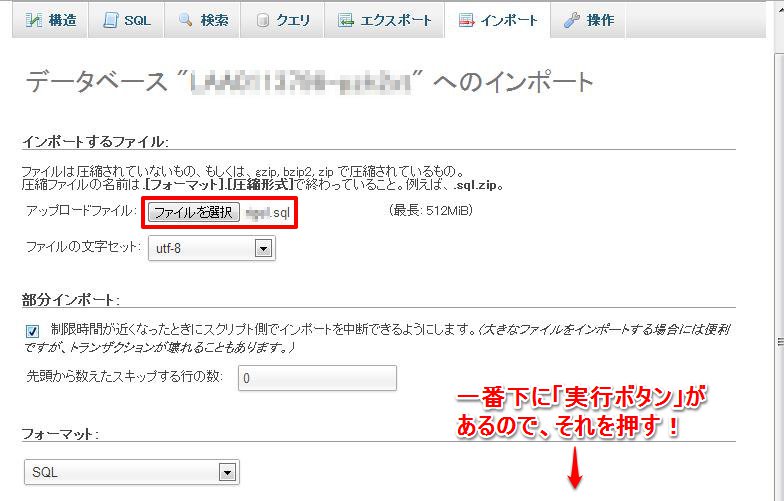Open the フォーマット SQL dropdown
This screenshot has width=784, height=501.
coord(132,472)
